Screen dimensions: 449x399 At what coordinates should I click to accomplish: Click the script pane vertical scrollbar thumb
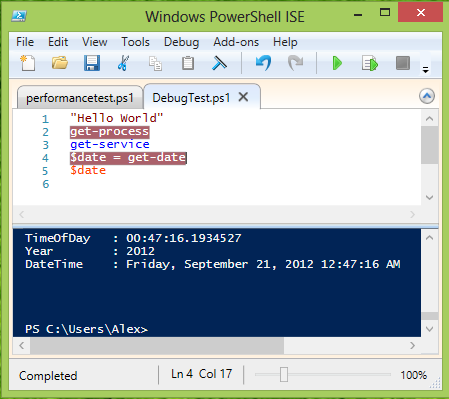pyautogui.click(x=429, y=145)
